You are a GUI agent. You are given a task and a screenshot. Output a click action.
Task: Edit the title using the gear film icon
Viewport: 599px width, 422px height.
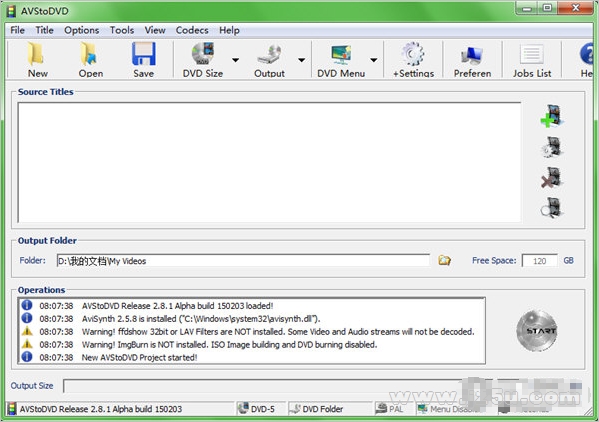(x=552, y=147)
